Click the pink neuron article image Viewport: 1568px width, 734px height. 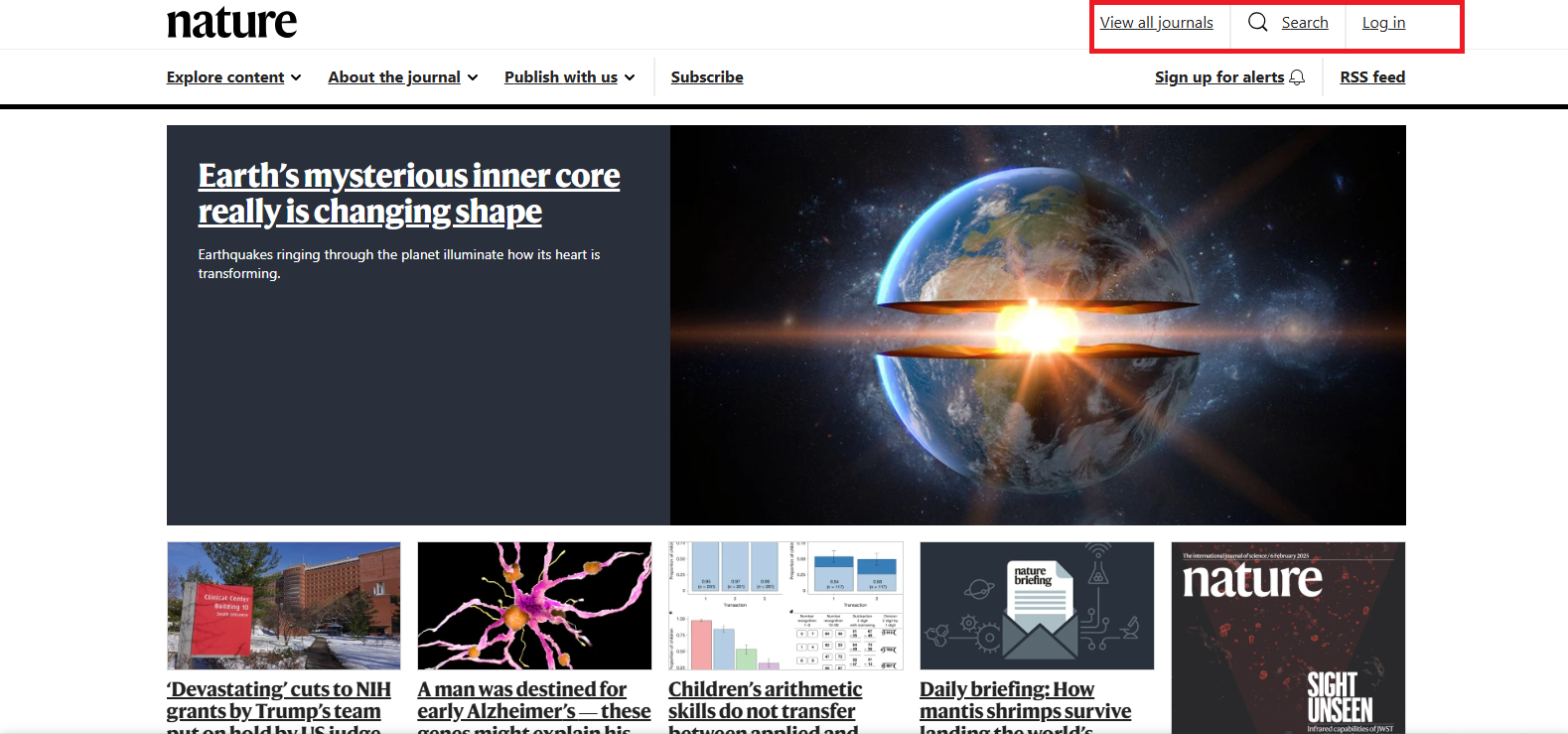point(534,605)
